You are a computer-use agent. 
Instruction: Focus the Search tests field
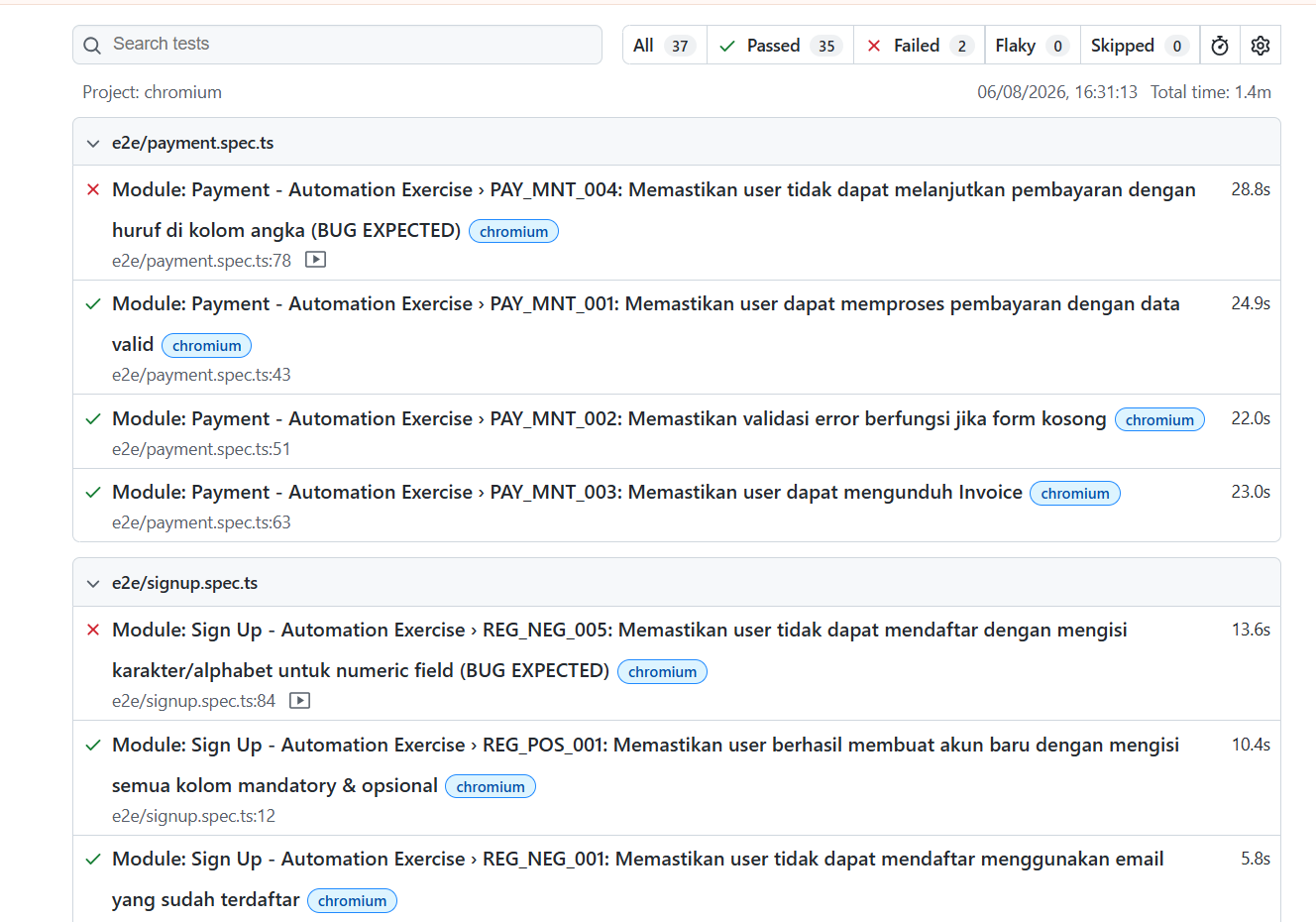coord(337,45)
